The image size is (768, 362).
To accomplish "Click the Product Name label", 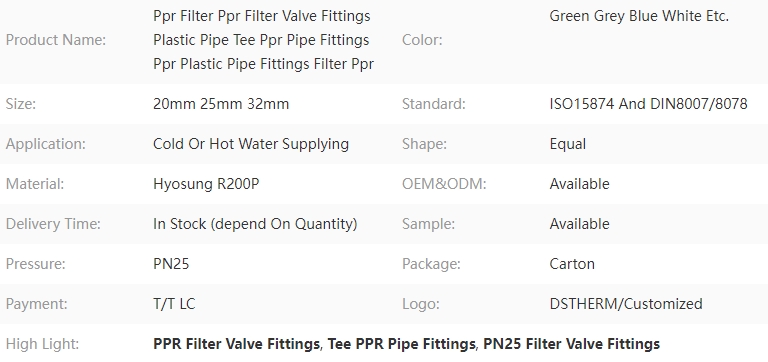I will pyautogui.click(x=56, y=40).
